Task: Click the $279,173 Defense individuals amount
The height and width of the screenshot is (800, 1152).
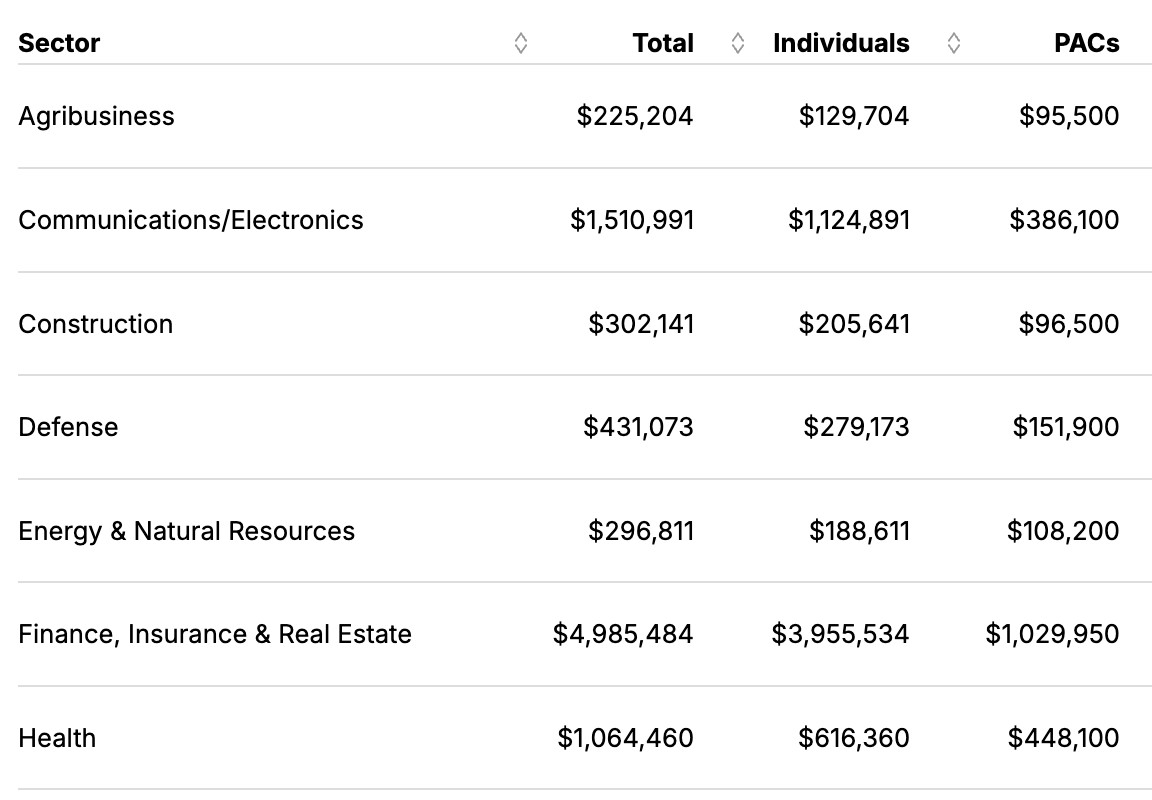Action: point(856,427)
